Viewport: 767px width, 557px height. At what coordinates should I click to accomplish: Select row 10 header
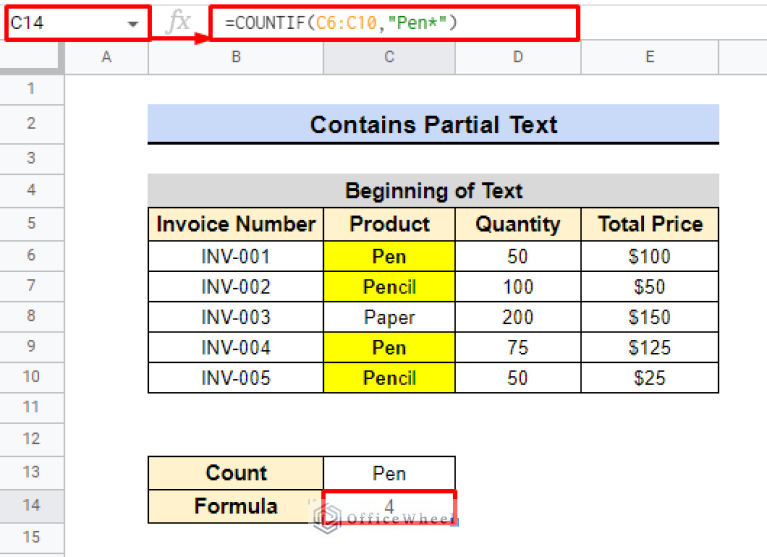[31, 377]
